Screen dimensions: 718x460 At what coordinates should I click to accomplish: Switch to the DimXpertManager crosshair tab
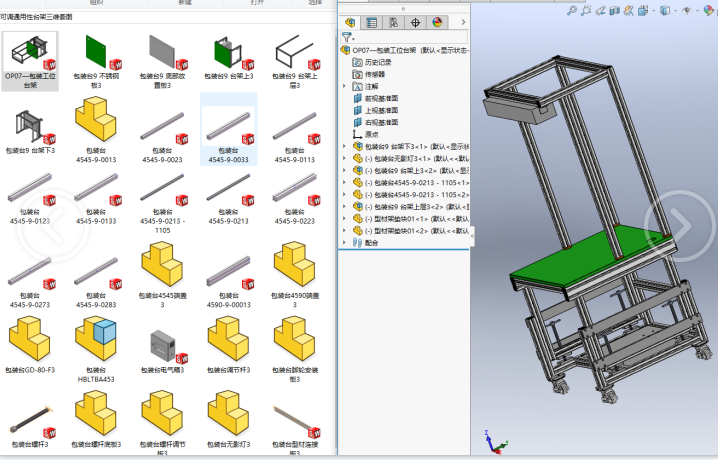[x=415, y=22]
